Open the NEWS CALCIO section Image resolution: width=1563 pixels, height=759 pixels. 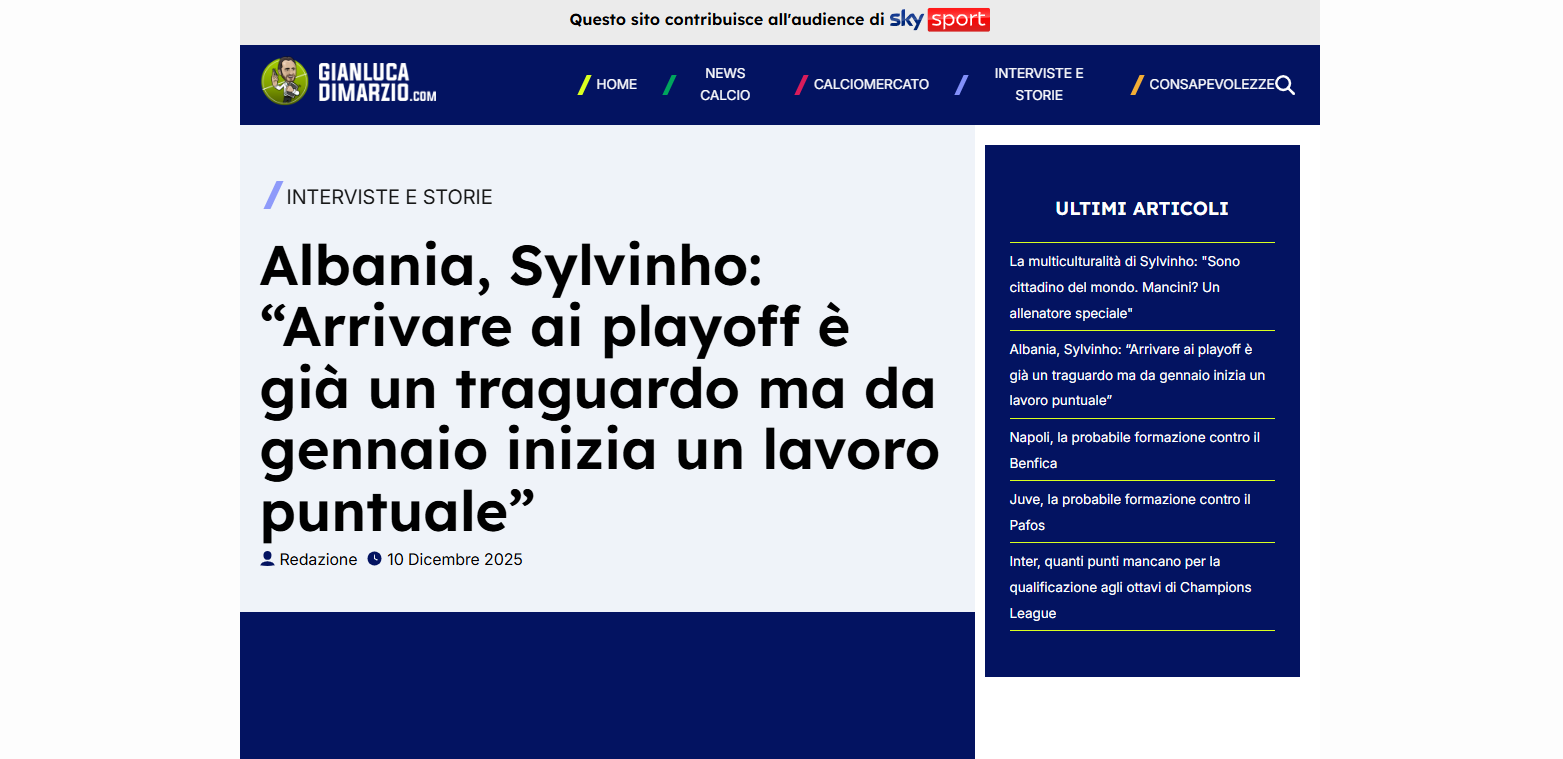click(724, 84)
